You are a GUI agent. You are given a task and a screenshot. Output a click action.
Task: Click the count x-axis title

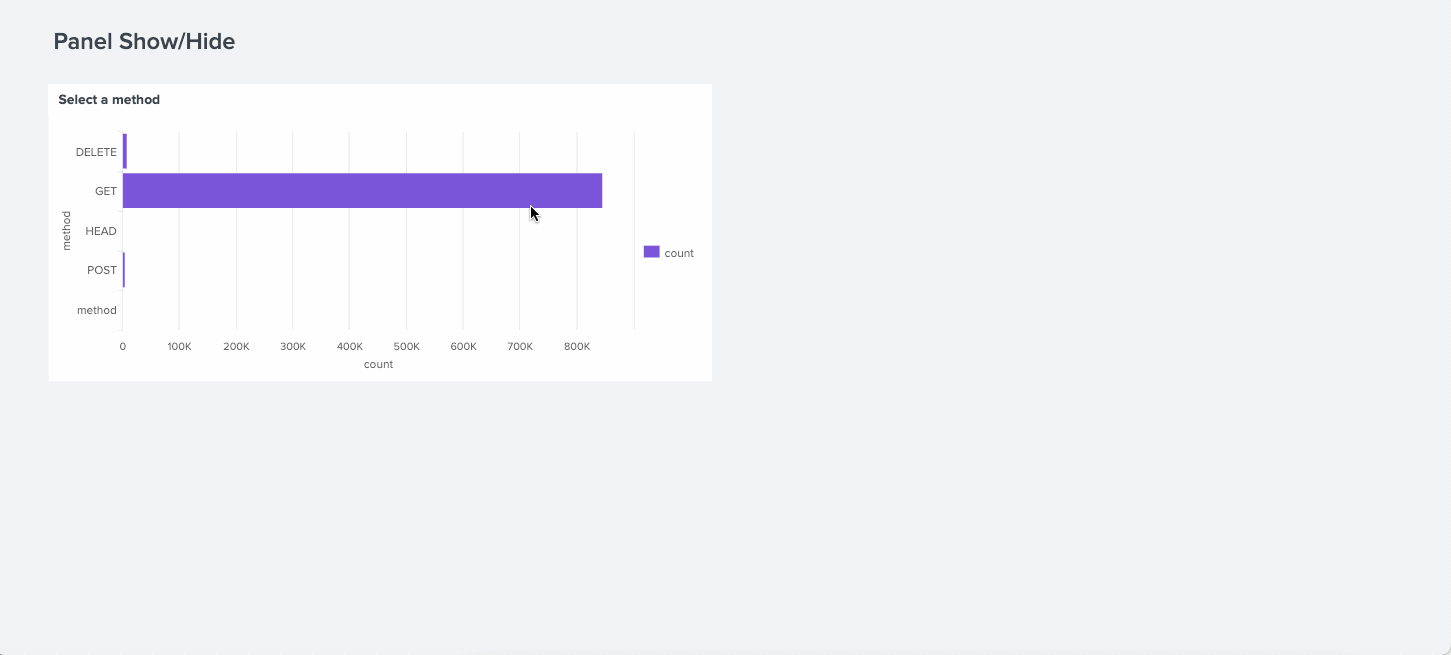[x=378, y=363]
